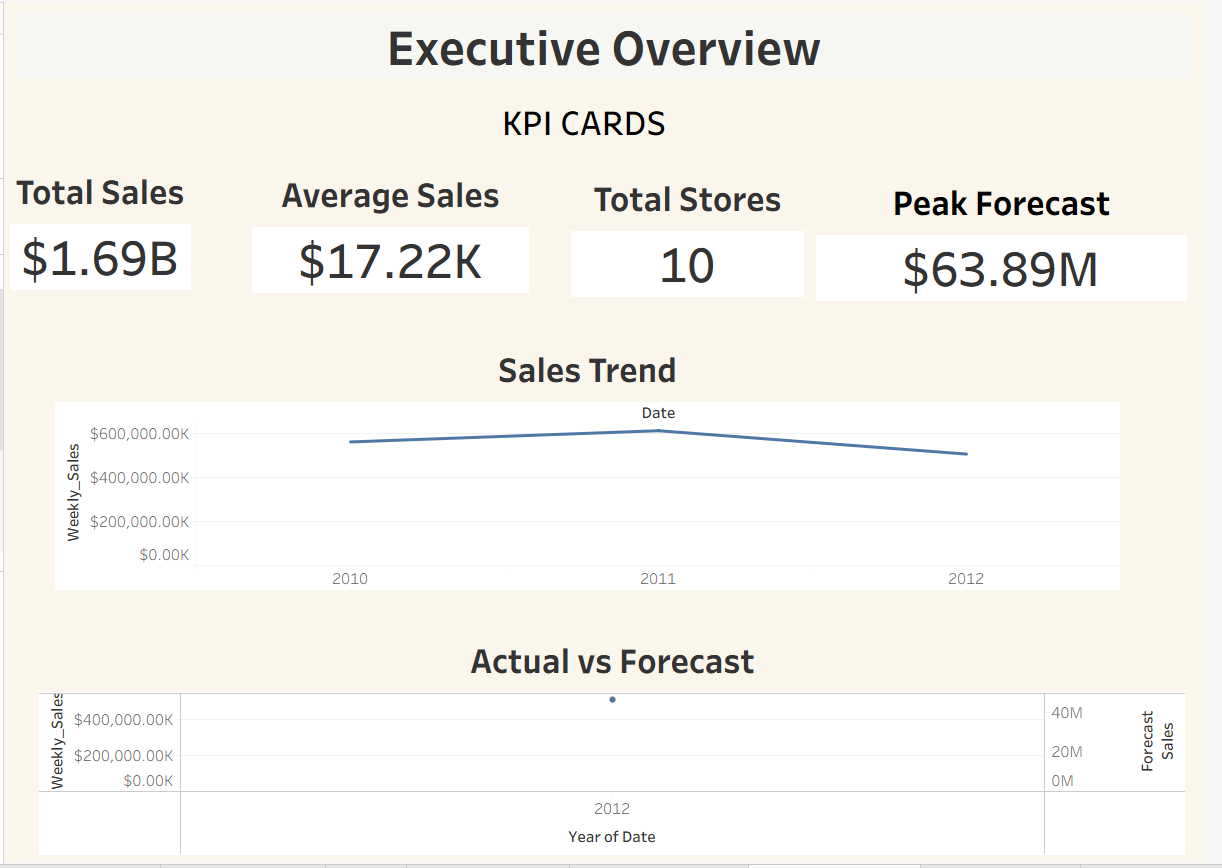Click the 2010 axis label in Sales Trend
Image resolution: width=1222 pixels, height=868 pixels.
pyautogui.click(x=350, y=578)
